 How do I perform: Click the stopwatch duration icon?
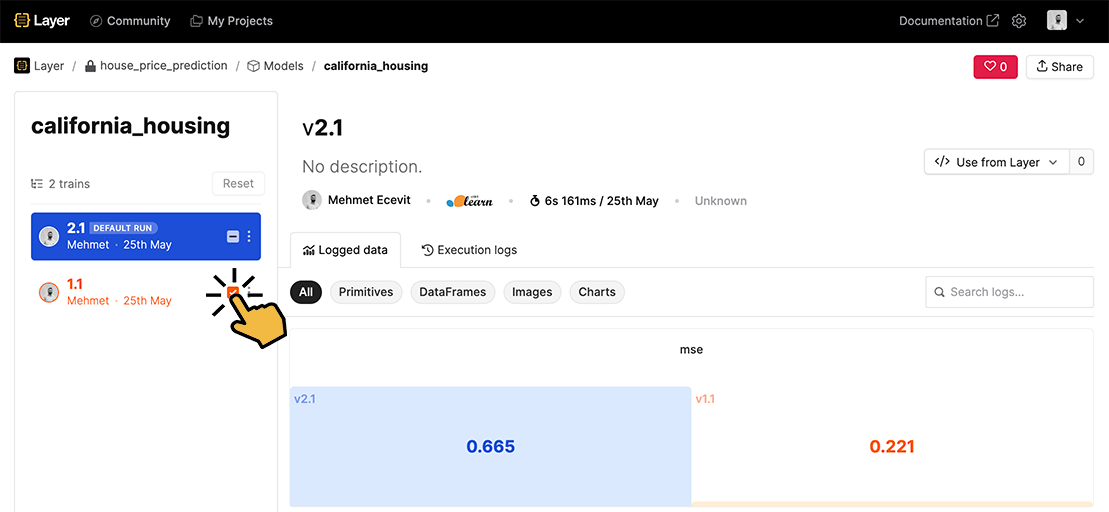click(535, 201)
